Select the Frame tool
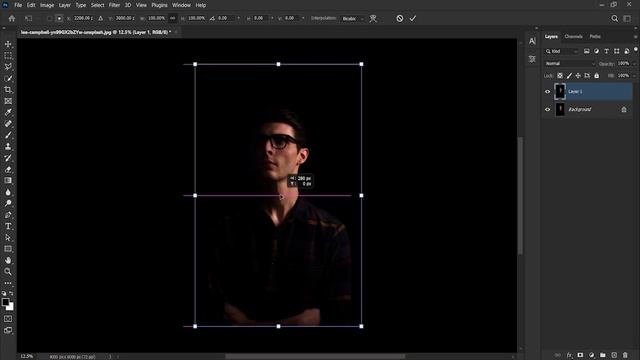This screenshot has height=360, width=640. [x=8, y=101]
